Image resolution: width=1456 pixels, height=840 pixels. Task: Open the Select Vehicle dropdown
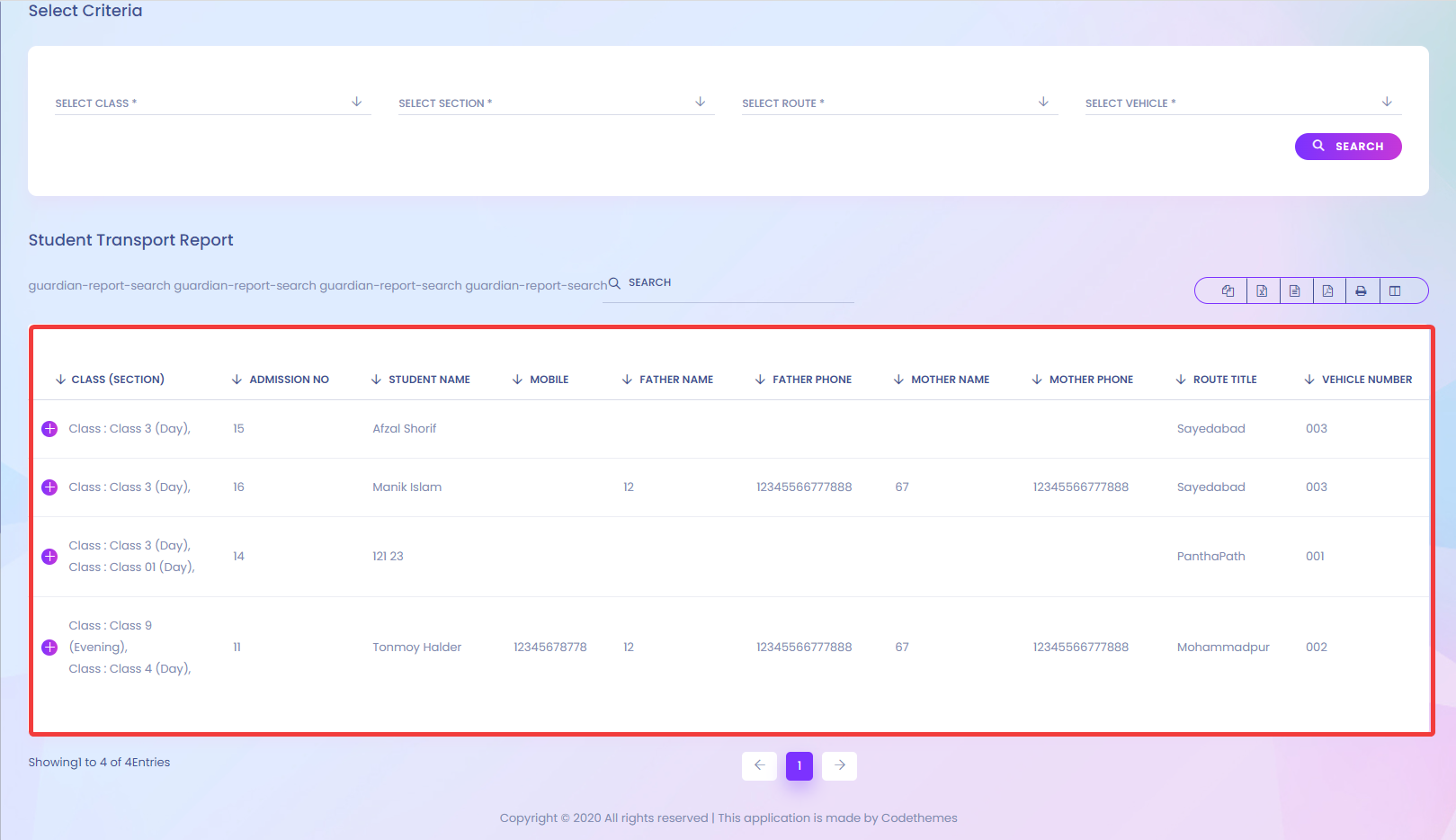[1244, 103]
